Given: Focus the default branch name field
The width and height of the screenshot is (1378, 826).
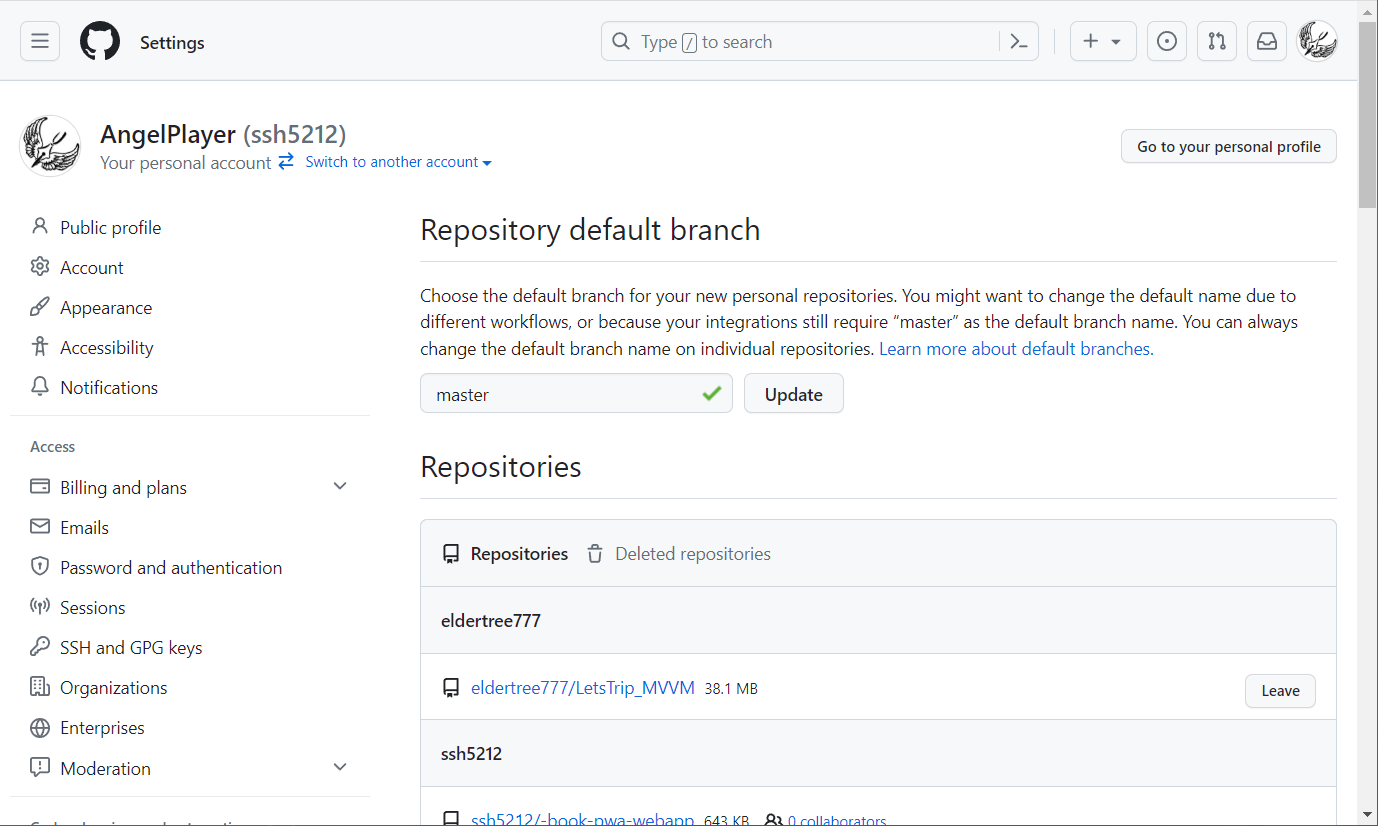Looking at the screenshot, I should click(x=576, y=393).
